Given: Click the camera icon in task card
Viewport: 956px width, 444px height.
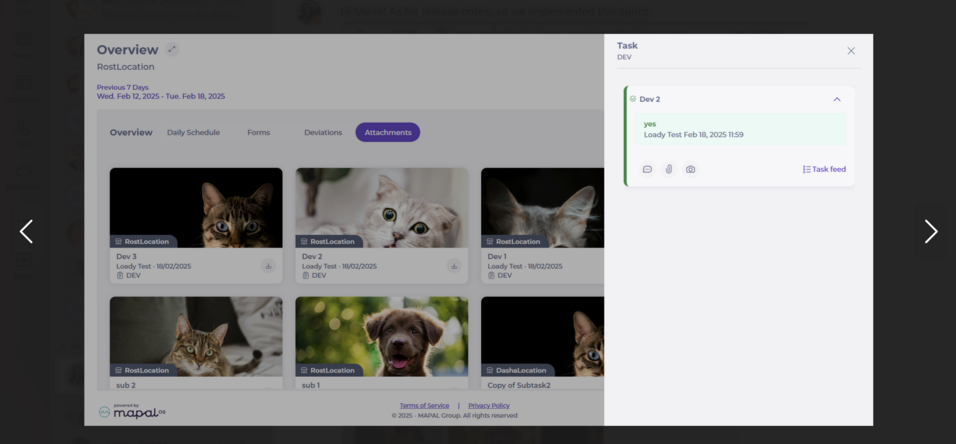Looking at the screenshot, I should 690,170.
